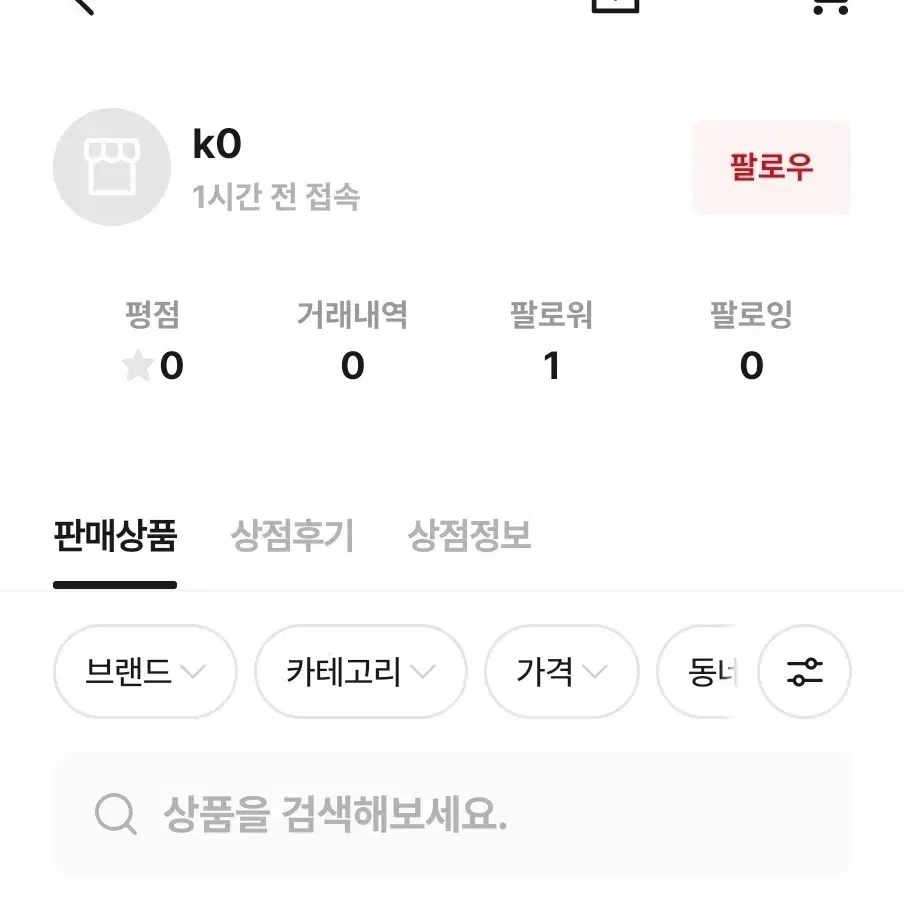The height and width of the screenshot is (904, 904).
Task: Open the shopping cart icon
Action: tap(830, 6)
